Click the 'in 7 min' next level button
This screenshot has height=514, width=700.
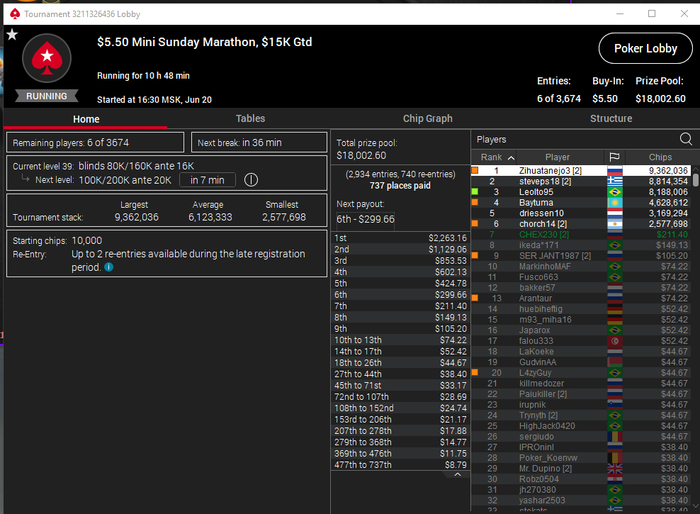click(207, 180)
